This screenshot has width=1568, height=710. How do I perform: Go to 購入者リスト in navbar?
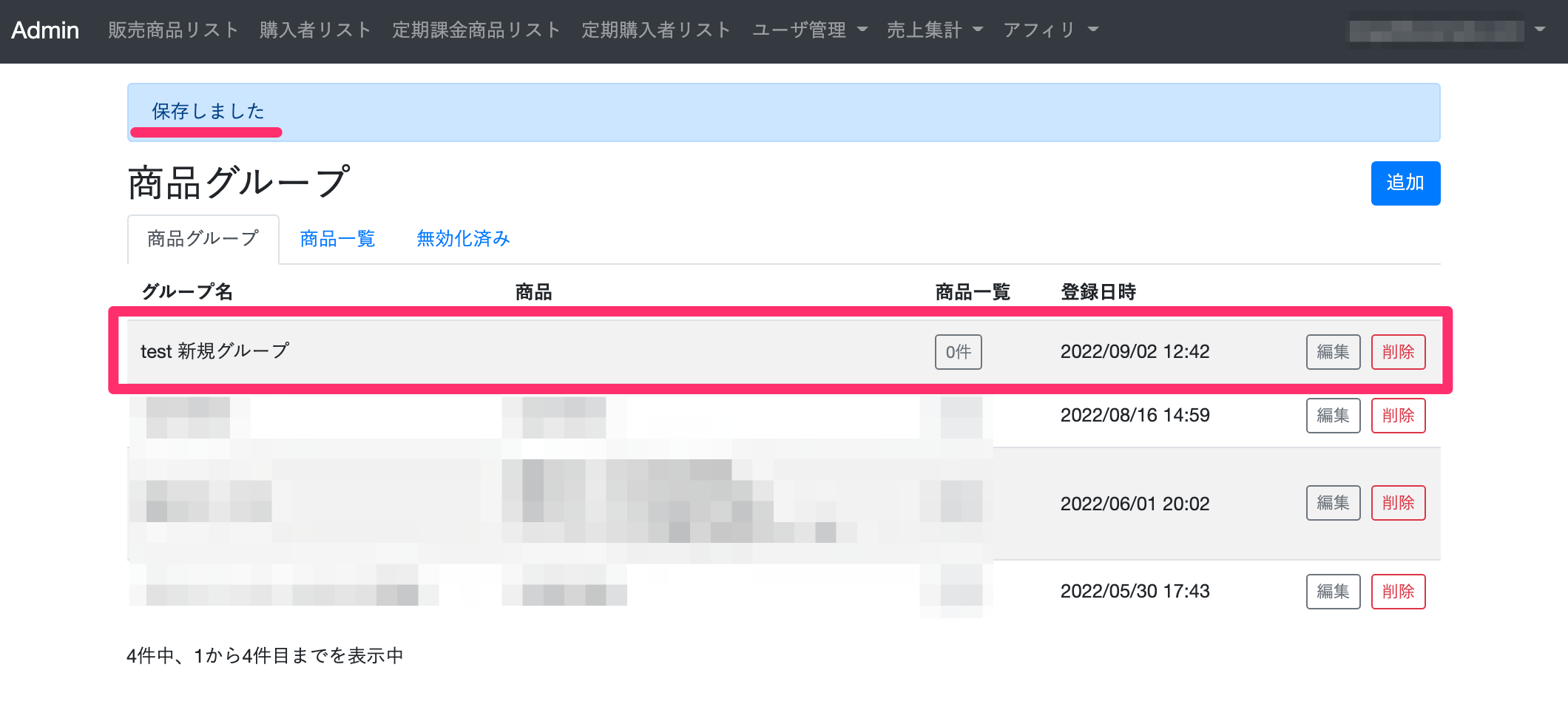point(315,30)
